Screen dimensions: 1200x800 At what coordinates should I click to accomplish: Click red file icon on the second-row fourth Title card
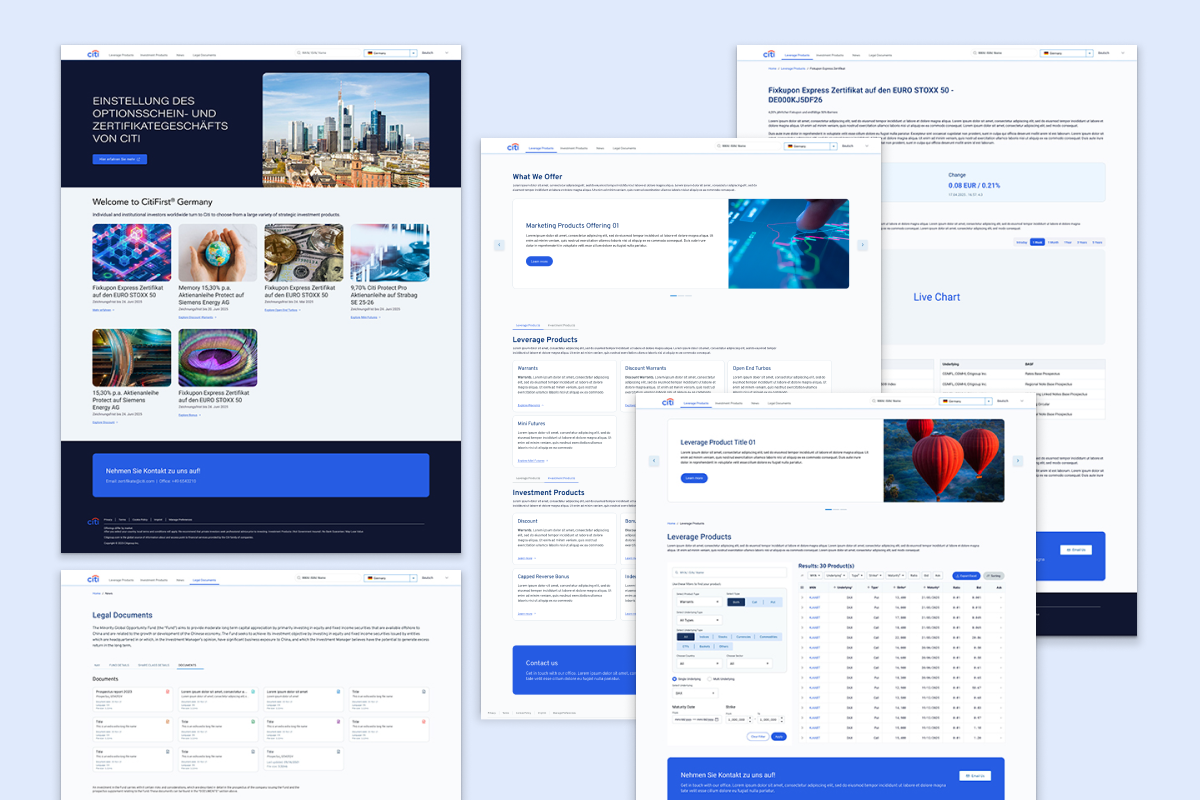pos(424,722)
